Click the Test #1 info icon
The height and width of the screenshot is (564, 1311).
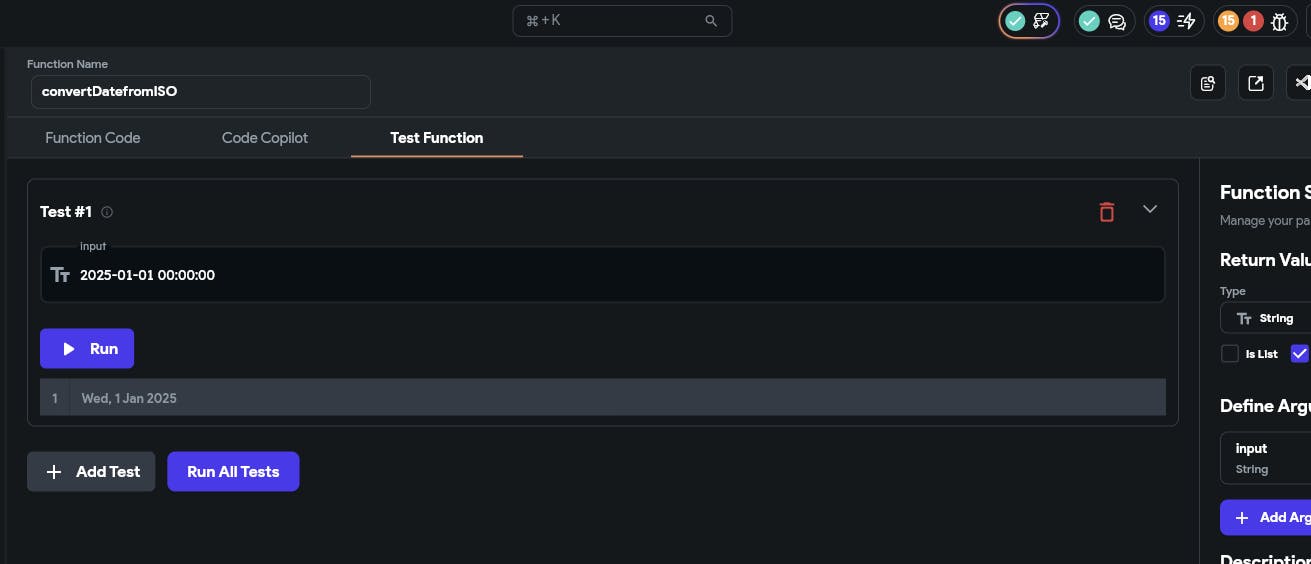(x=107, y=212)
